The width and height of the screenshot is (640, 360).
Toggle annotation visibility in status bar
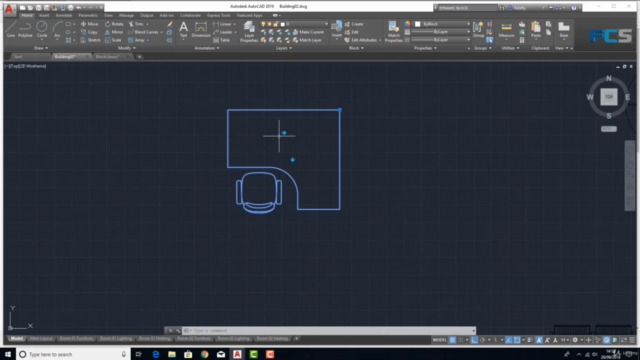(x=539, y=340)
